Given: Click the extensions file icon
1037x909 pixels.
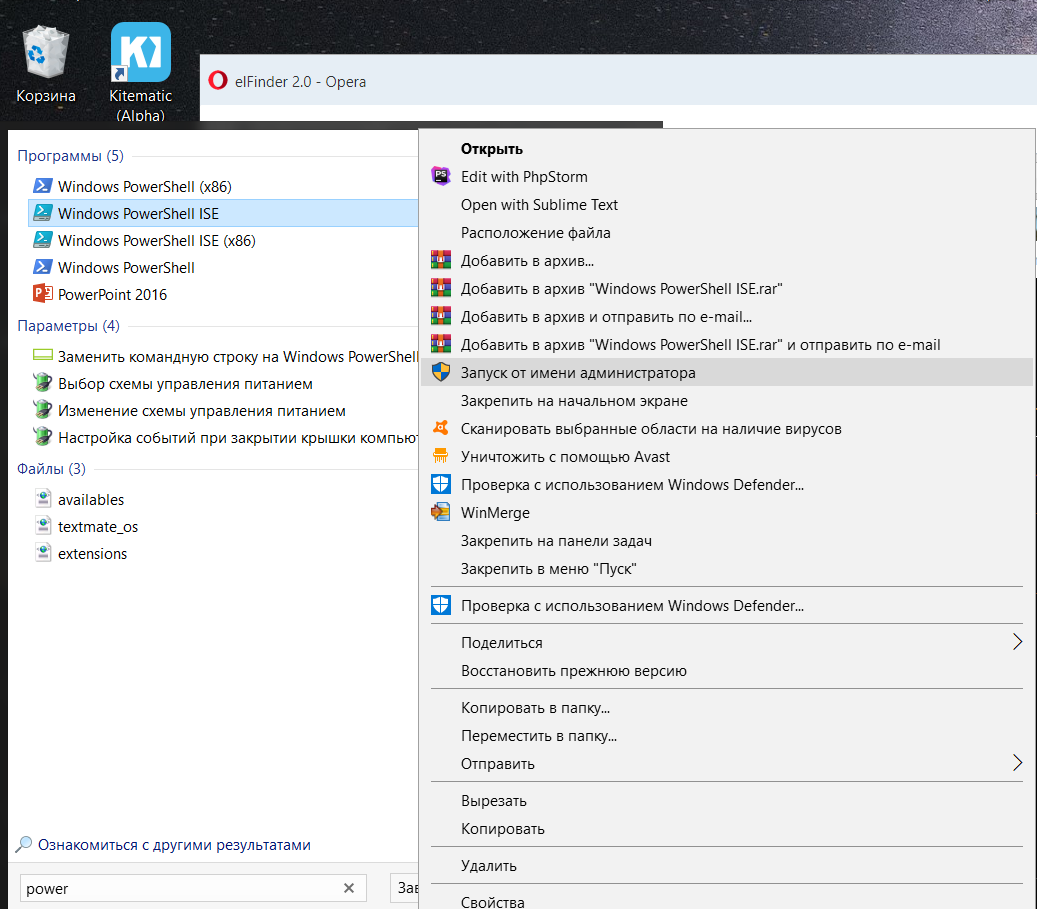Looking at the screenshot, I should [x=43, y=553].
